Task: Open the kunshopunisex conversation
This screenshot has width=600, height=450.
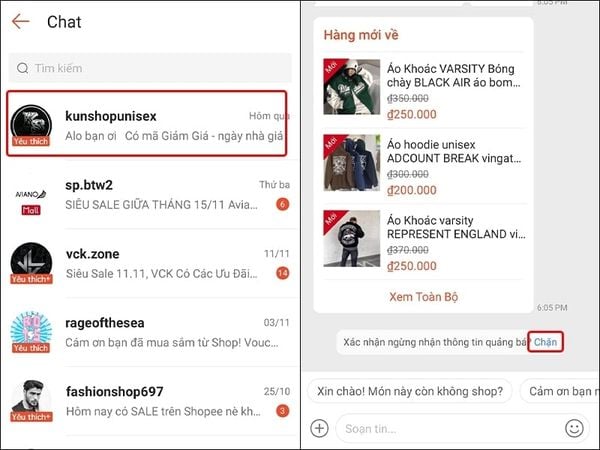Action: pyautogui.click(x=147, y=124)
